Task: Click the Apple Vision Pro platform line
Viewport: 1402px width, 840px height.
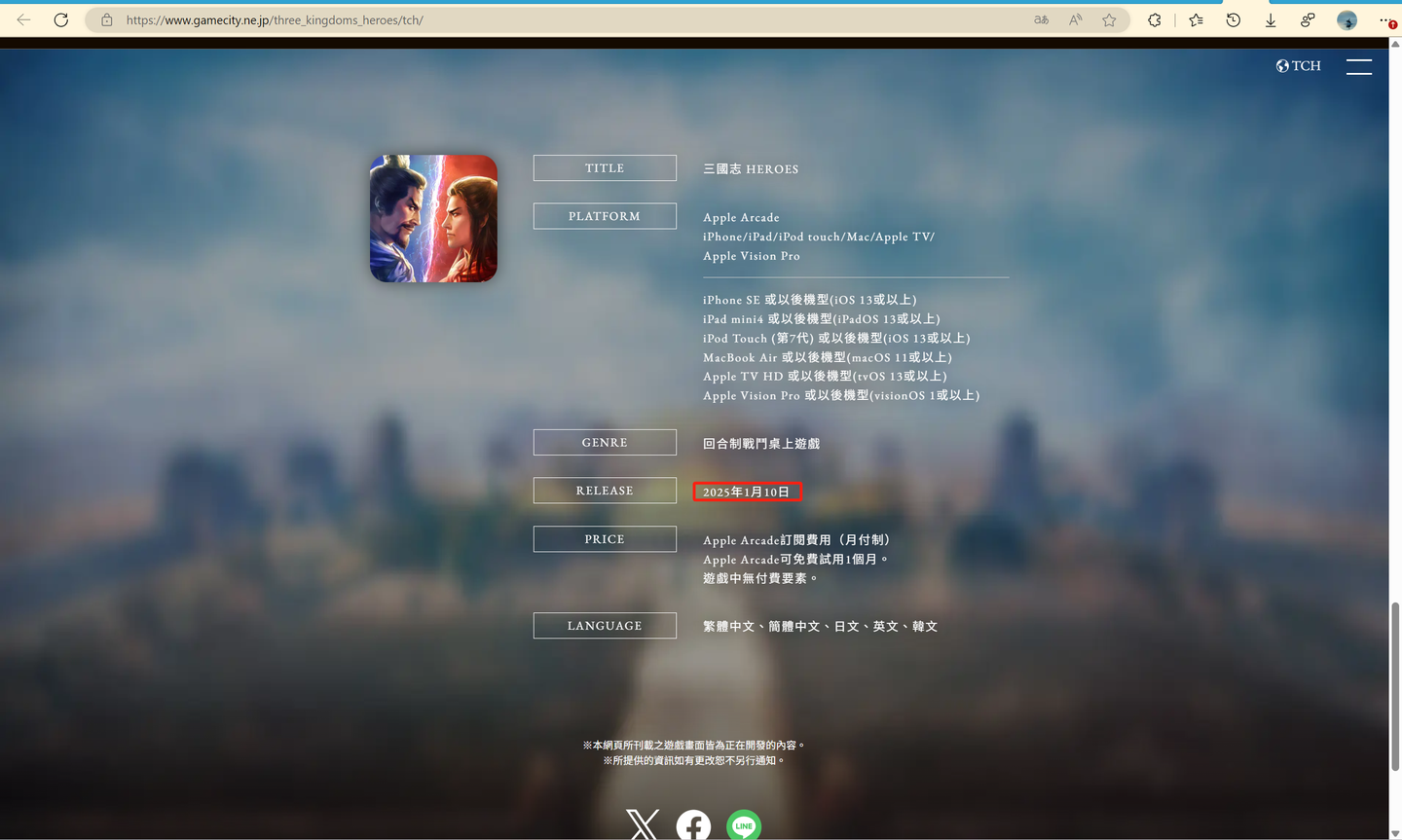Action: pyautogui.click(x=752, y=256)
